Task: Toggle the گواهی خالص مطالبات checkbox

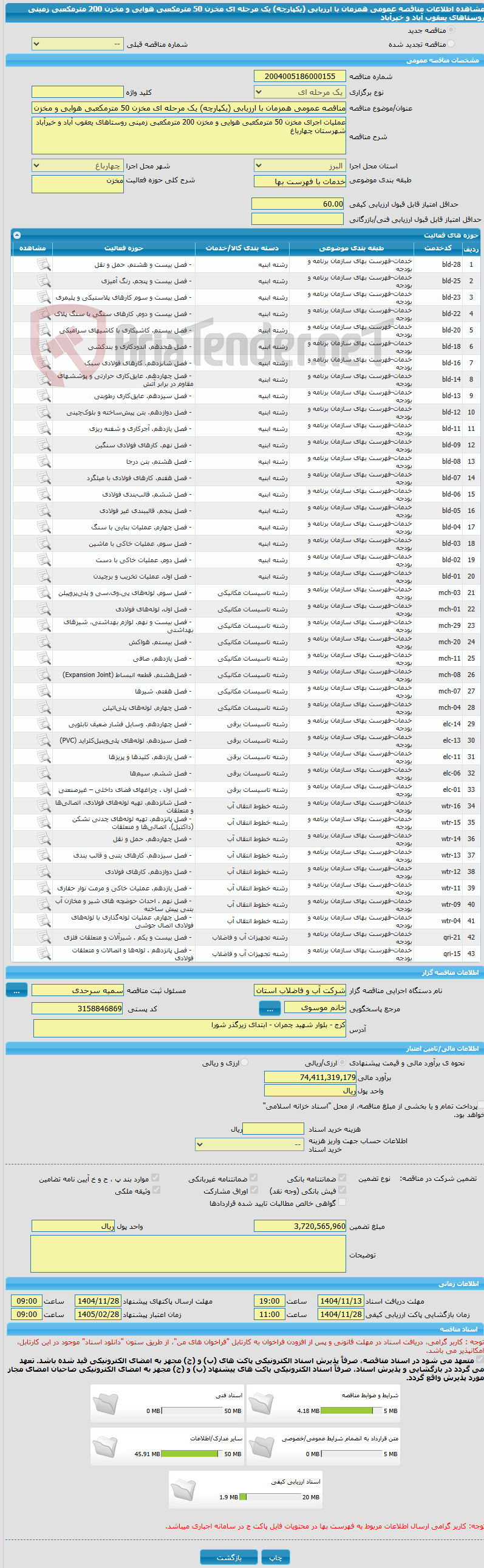Action: pos(342,1202)
